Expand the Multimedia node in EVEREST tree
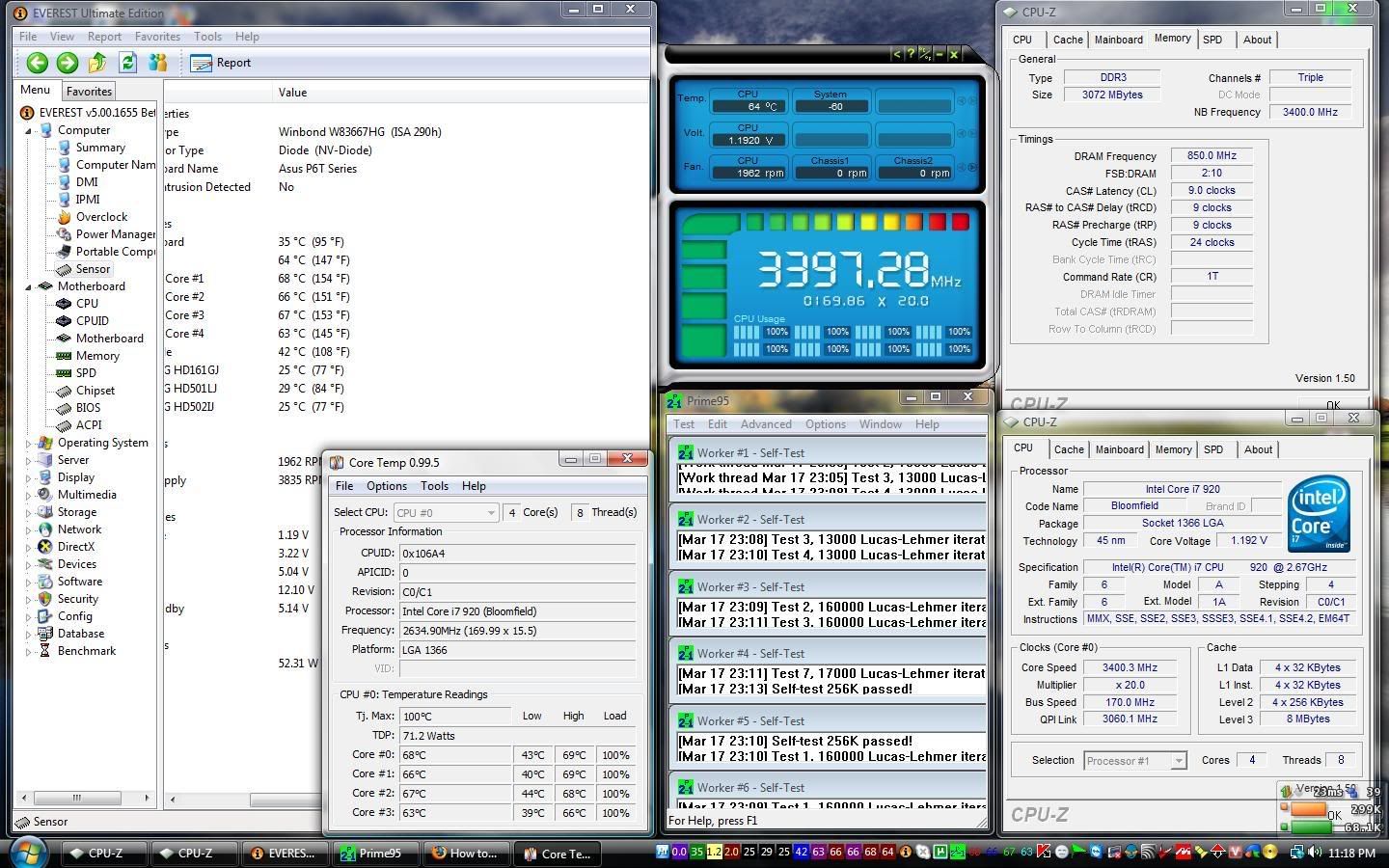Screen dimensions: 1389x868 point(29,495)
